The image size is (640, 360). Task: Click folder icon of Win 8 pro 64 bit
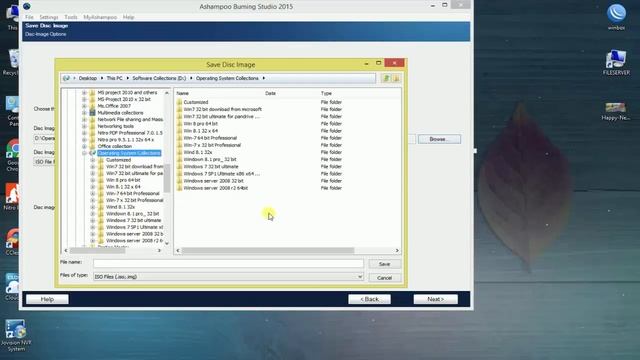click(x=179, y=124)
